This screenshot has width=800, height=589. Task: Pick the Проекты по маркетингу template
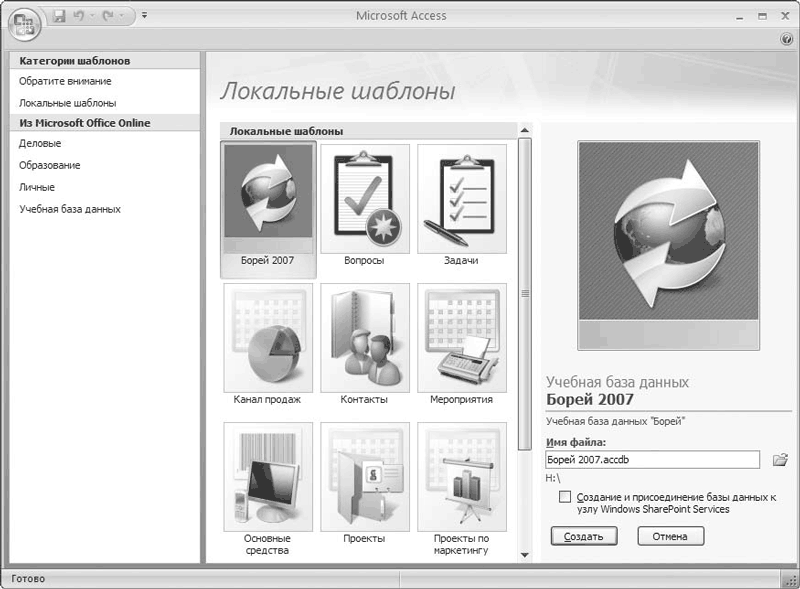tap(461, 477)
